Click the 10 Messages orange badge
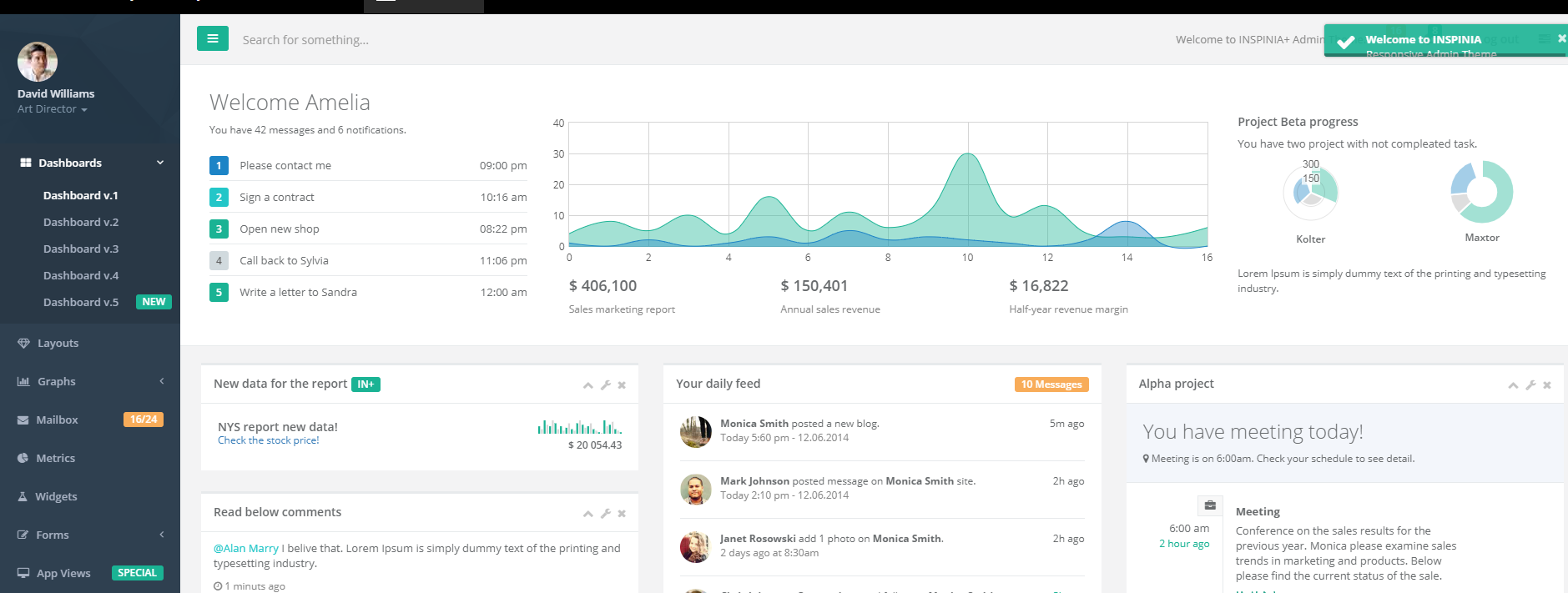Image resolution: width=1568 pixels, height=593 pixels. 1051,384
